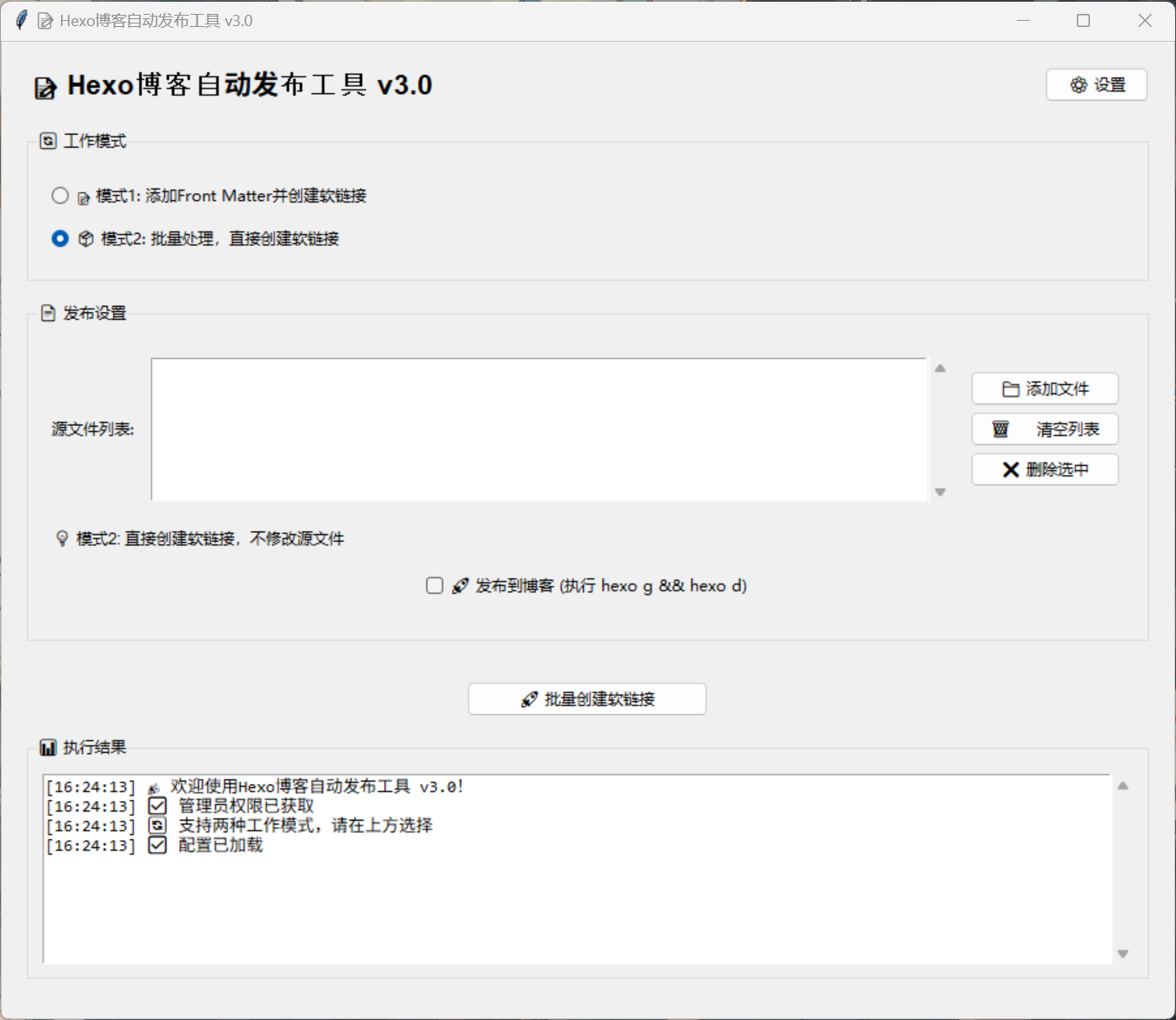Click the document icon in the title bar
1176x1020 pixels.
(x=45, y=21)
